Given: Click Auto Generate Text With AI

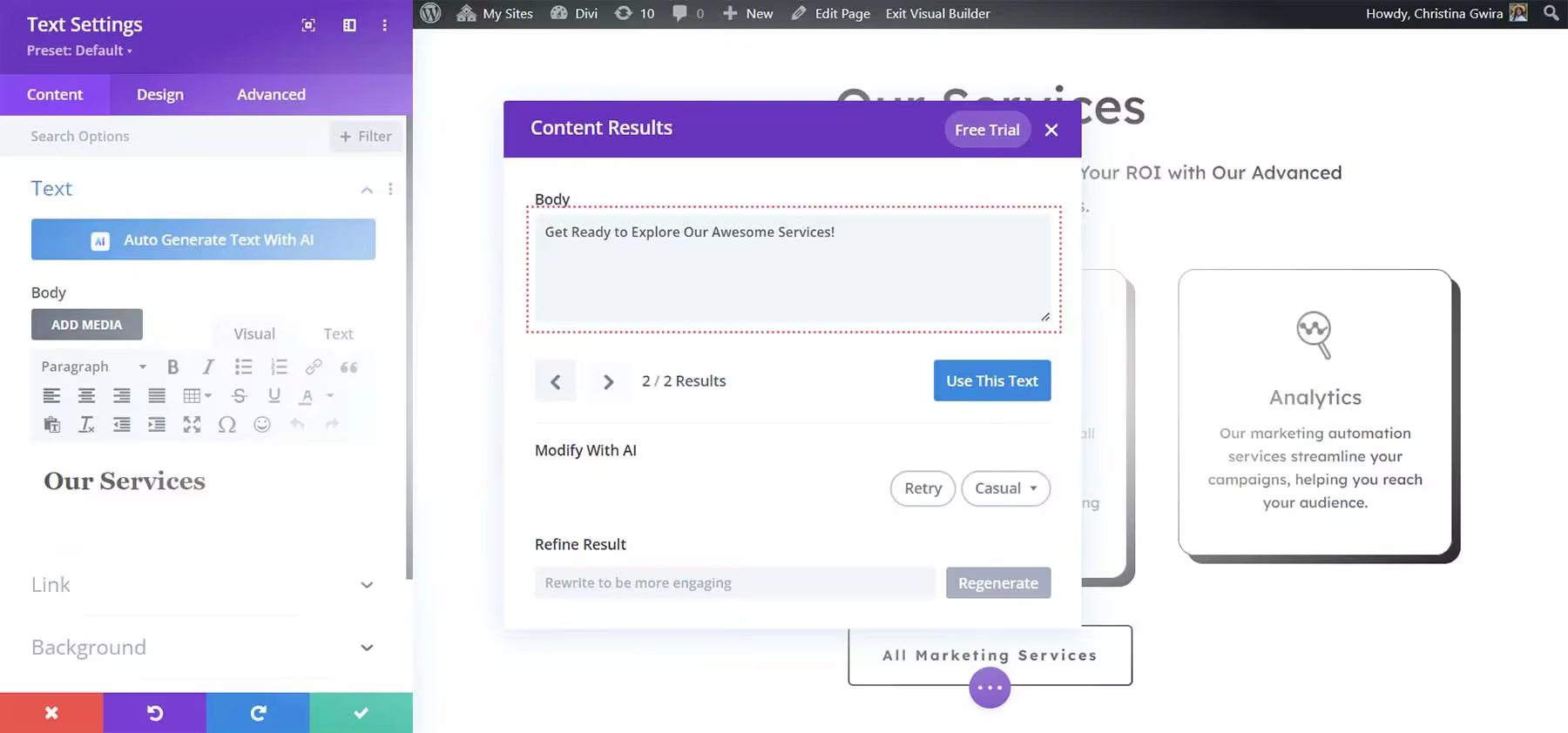Looking at the screenshot, I should tap(203, 239).
